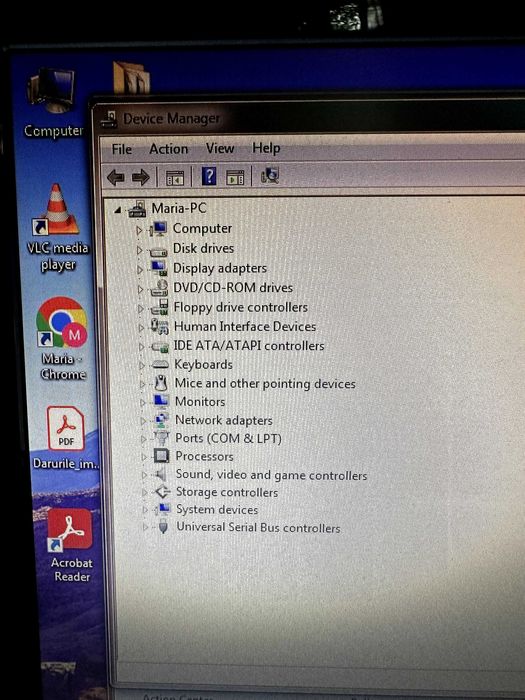Click the Maria-PC computer icon
525x700 pixels.
[138, 209]
